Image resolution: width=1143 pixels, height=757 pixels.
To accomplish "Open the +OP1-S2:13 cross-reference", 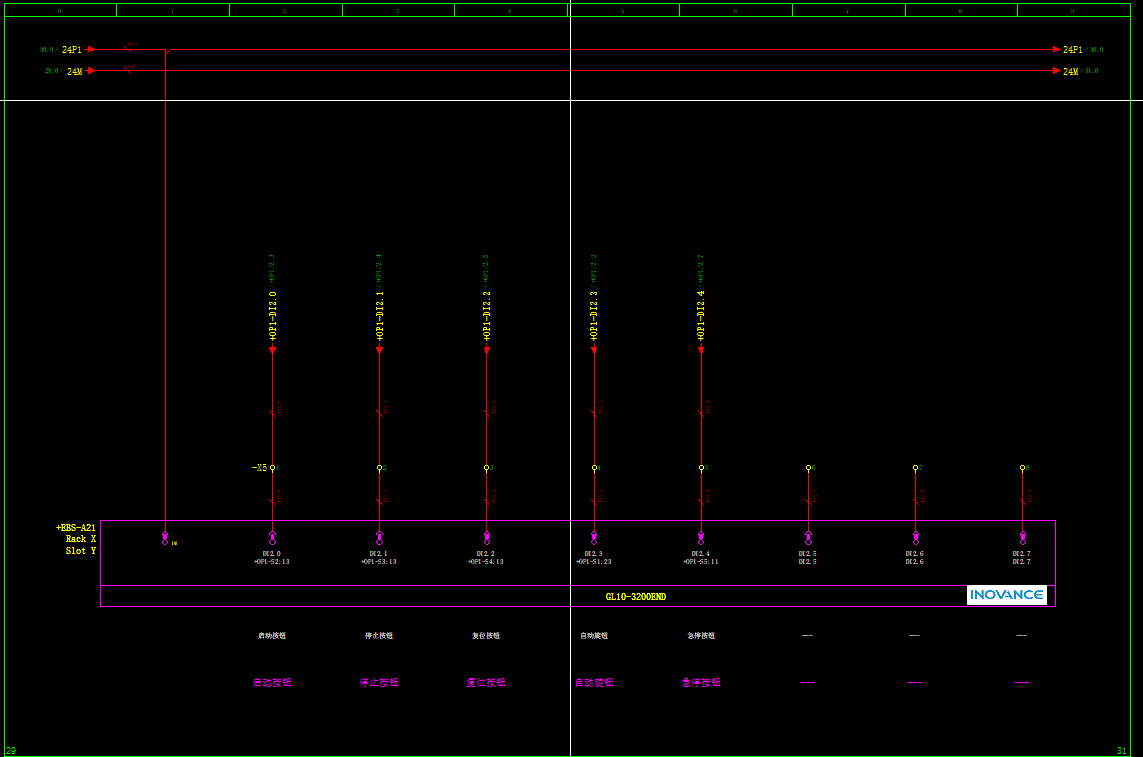I will 271,562.
